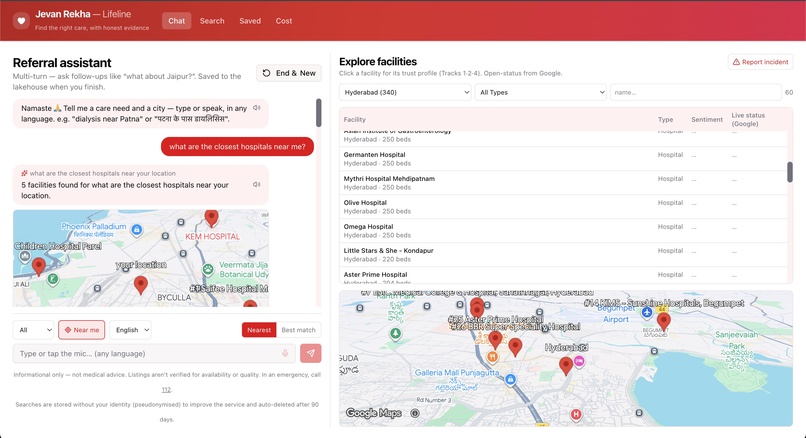Open Omega Hospital facility row
806x438 pixels.
pyautogui.click(x=563, y=231)
